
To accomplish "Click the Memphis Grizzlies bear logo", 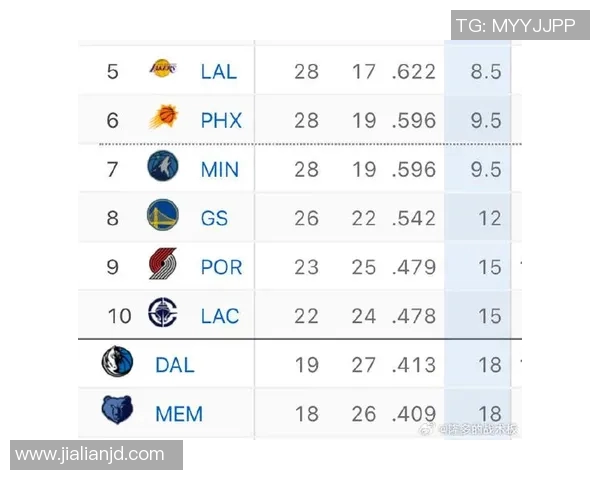I will pyautogui.click(x=117, y=412).
